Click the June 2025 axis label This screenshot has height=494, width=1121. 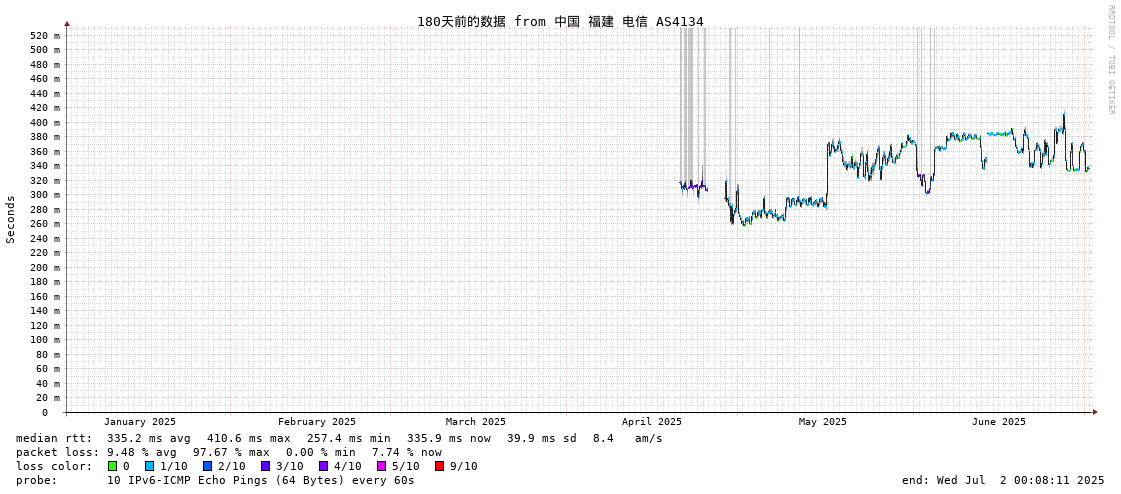pyautogui.click(x=998, y=422)
